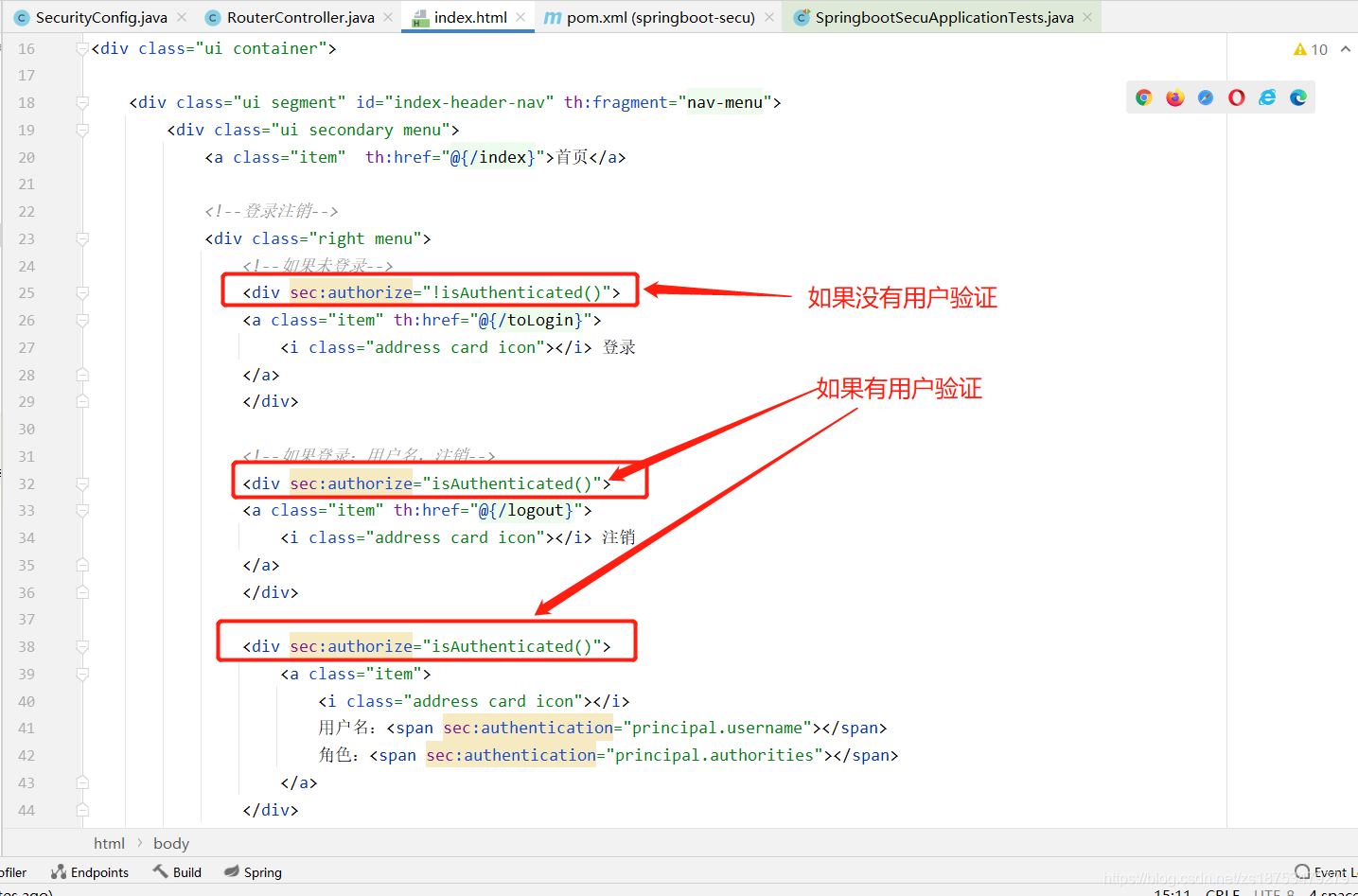Switch to SecurityConfig.java tab
The image size is (1358, 896).
101,17
